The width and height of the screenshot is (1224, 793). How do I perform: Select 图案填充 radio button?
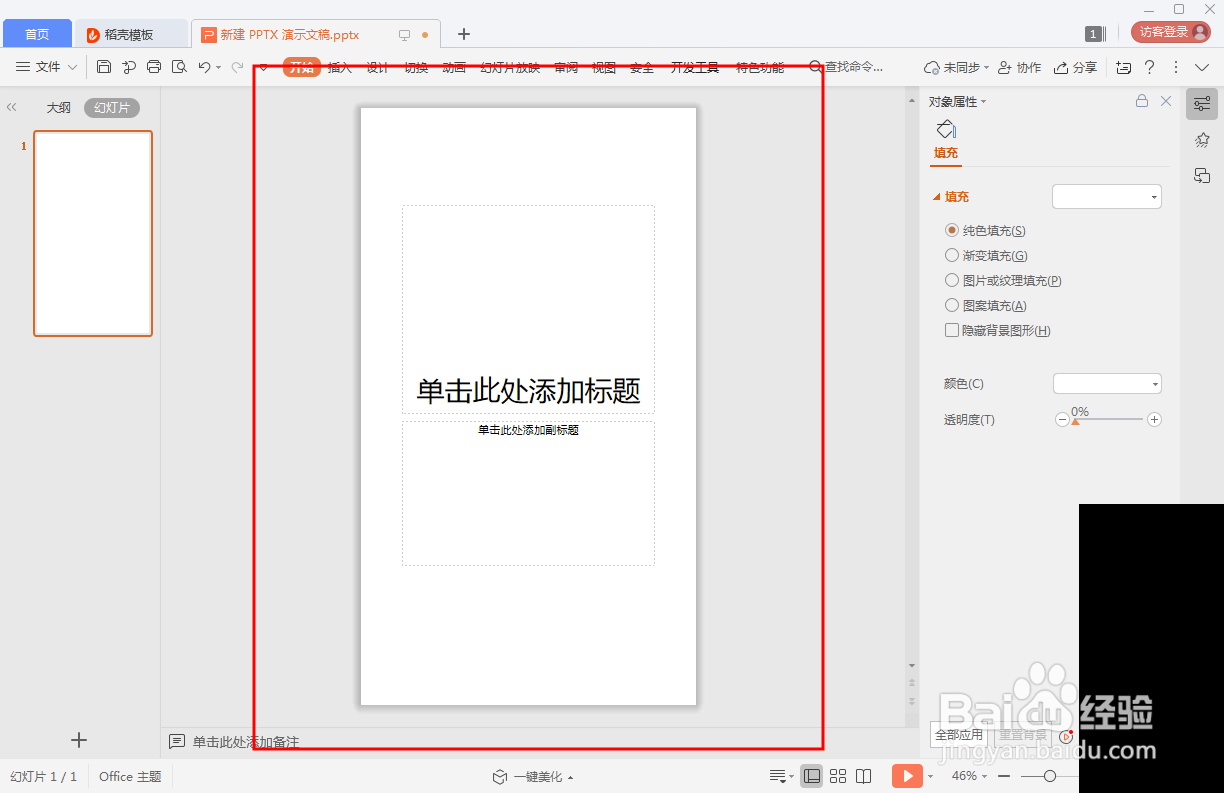(952, 305)
